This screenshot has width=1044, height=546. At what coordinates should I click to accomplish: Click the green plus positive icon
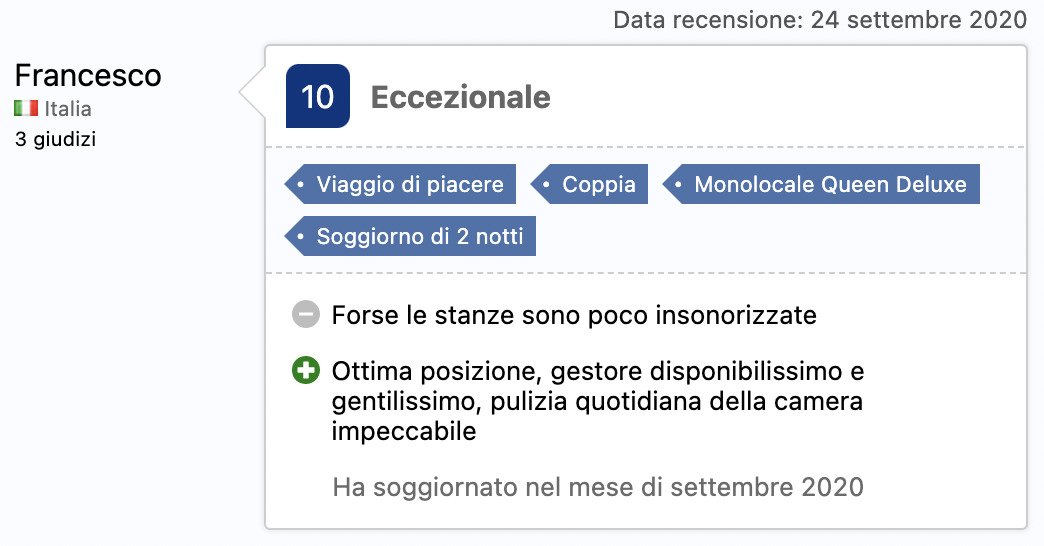point(306,370)
